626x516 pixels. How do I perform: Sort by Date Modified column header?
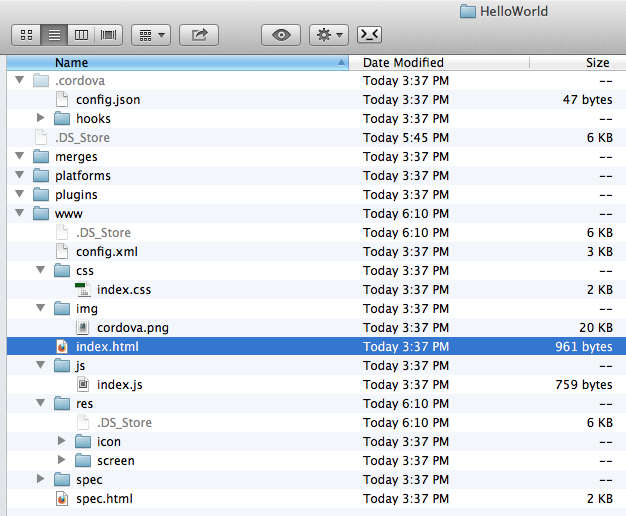403,62
